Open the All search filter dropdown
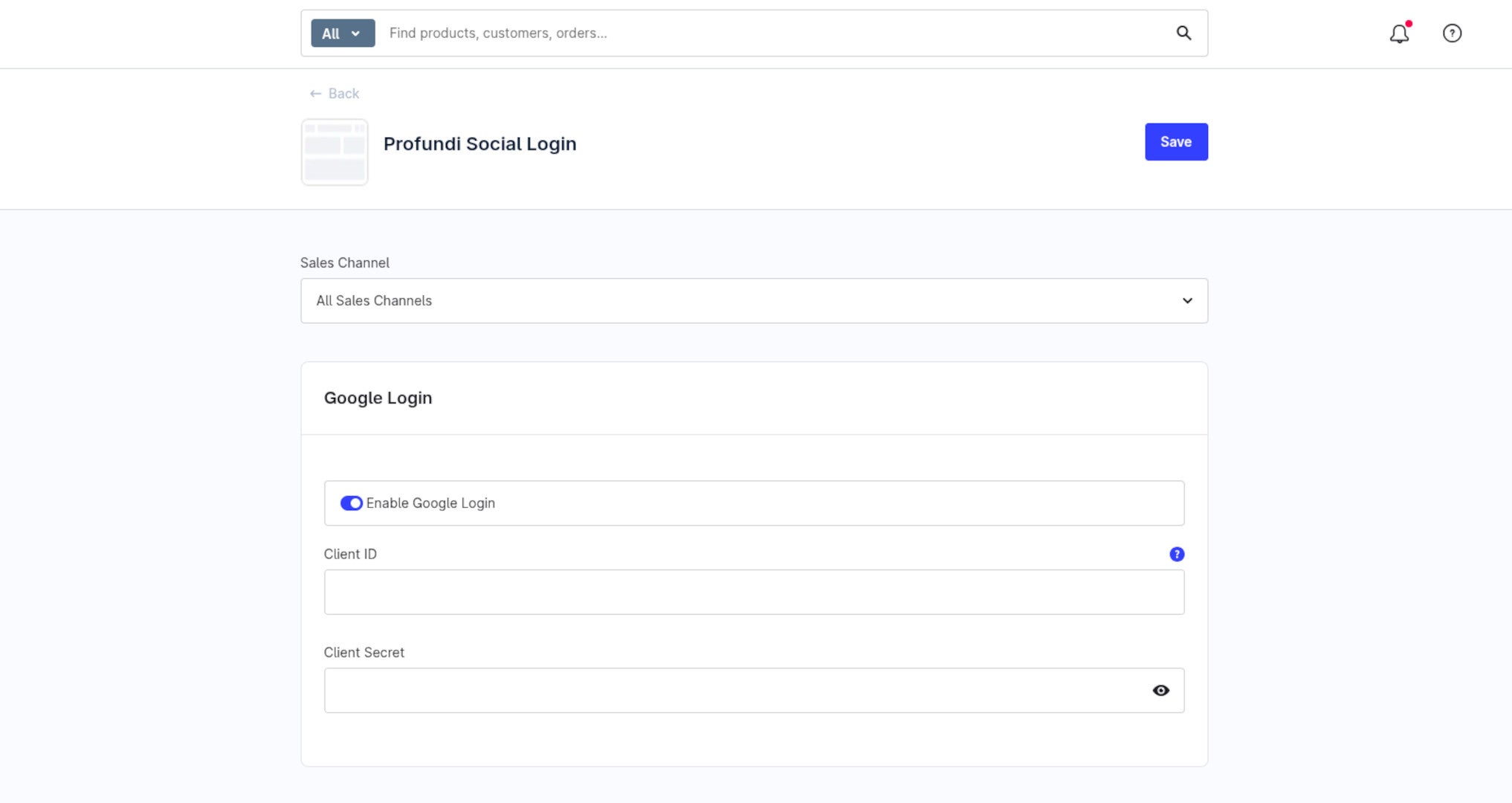1512x803 pixels. pos(343,33)
